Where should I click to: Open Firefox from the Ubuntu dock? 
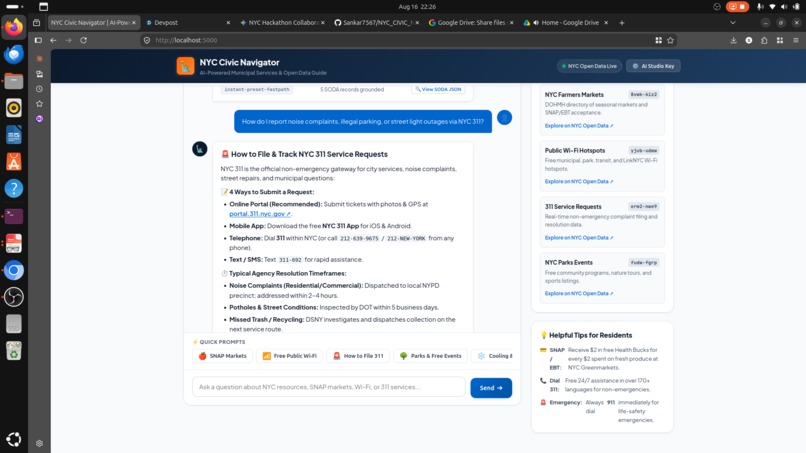point(14,27)
